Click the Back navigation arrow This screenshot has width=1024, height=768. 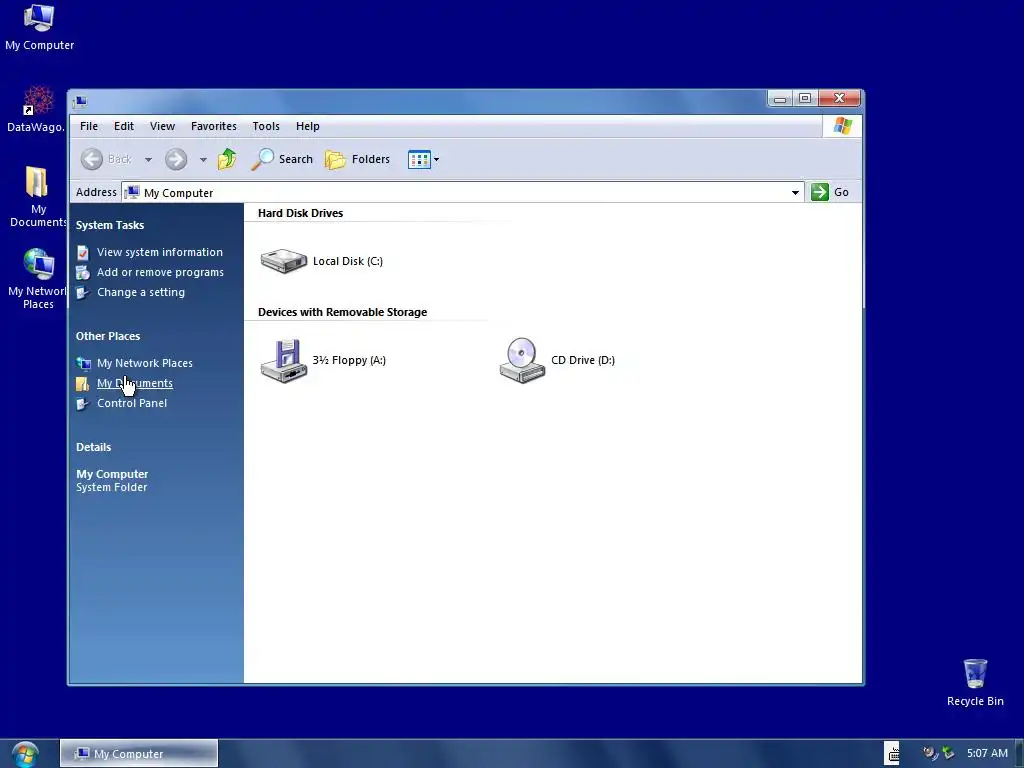(x=92, y=159)
